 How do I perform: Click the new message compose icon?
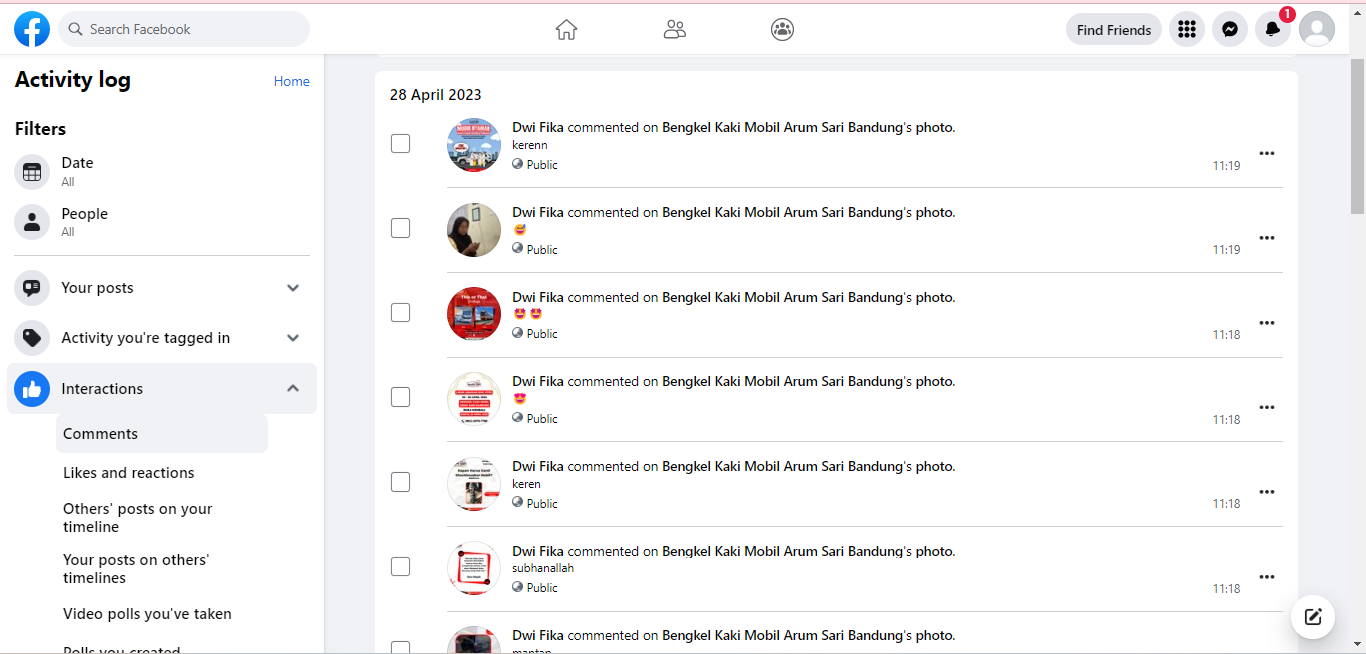(x=1313, y=616)
